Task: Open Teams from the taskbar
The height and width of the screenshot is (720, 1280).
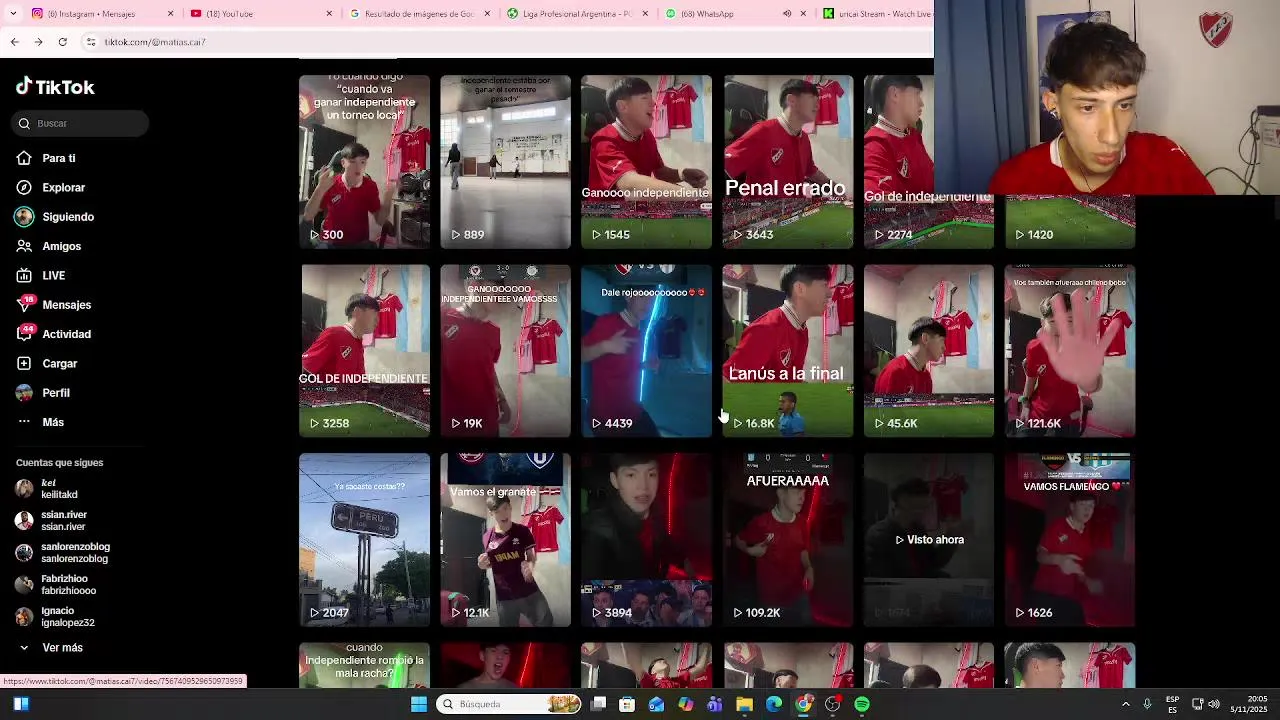Action: point(715,704)
